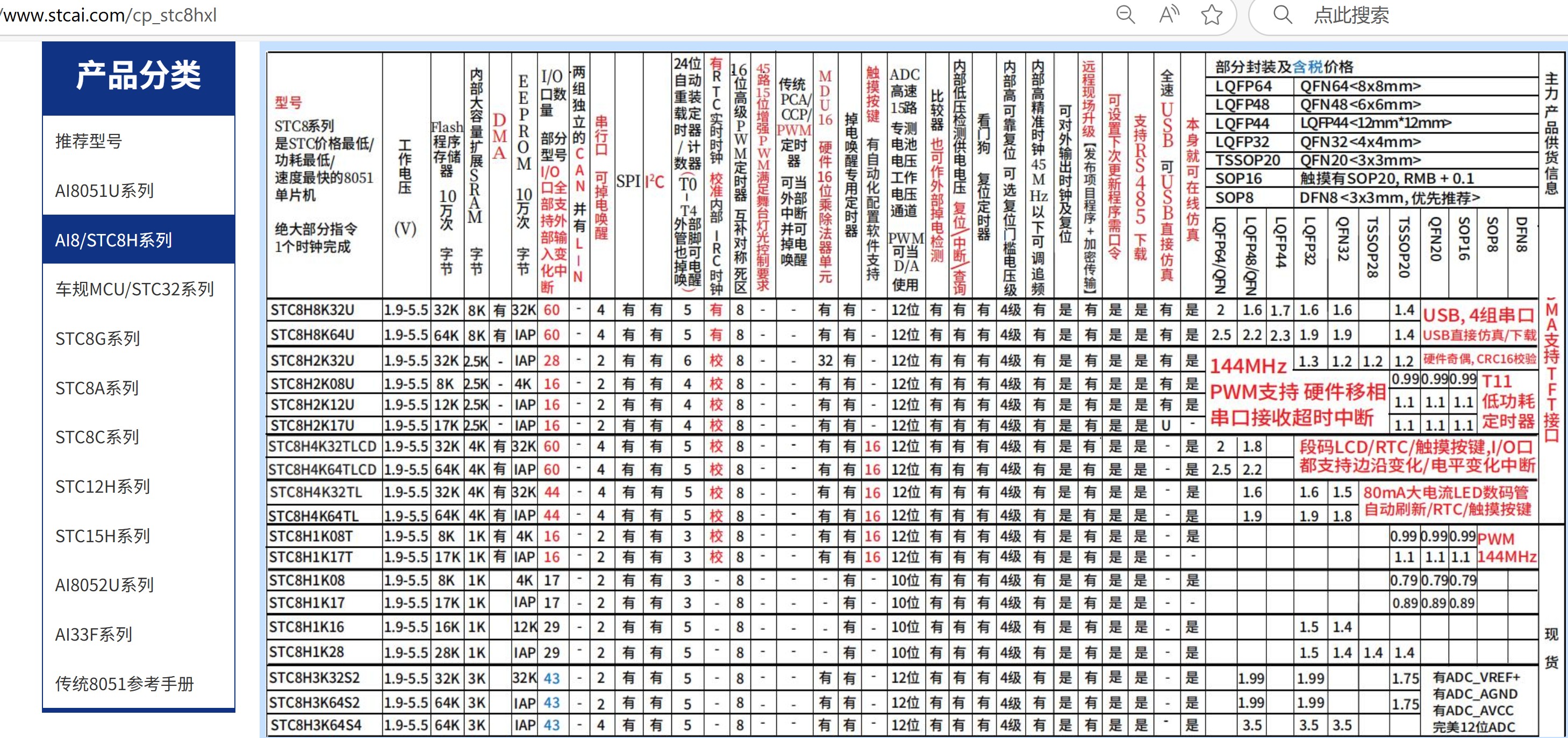This screenshot has height=738, width=1568.
Task: Open STC8C系列 category
Action: tap(97, 437)
